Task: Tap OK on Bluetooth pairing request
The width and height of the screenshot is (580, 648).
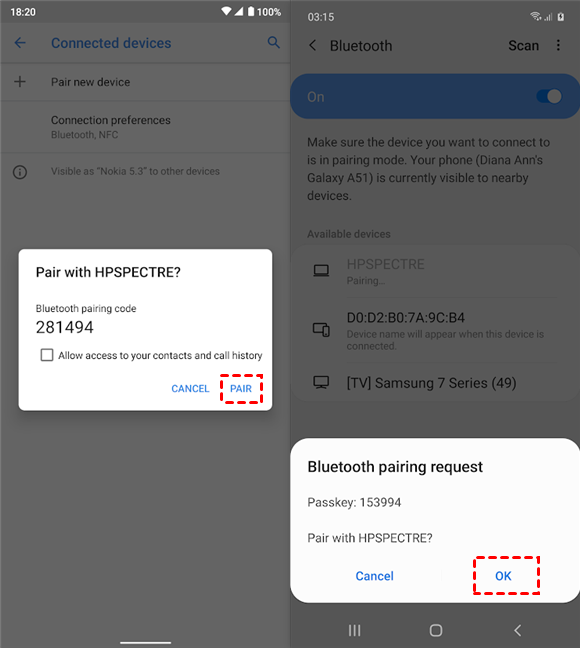Action: [x=504, y=576]
